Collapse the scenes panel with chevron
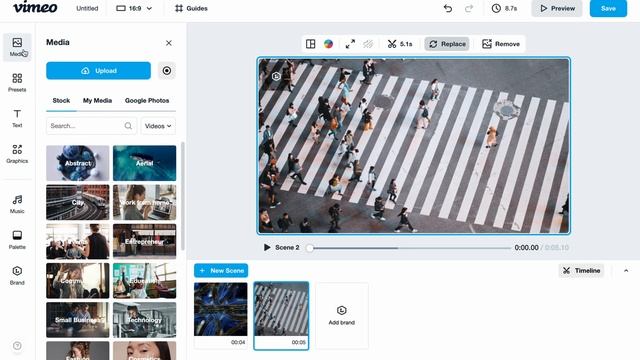The image size is (640, 360). [626, 271]
